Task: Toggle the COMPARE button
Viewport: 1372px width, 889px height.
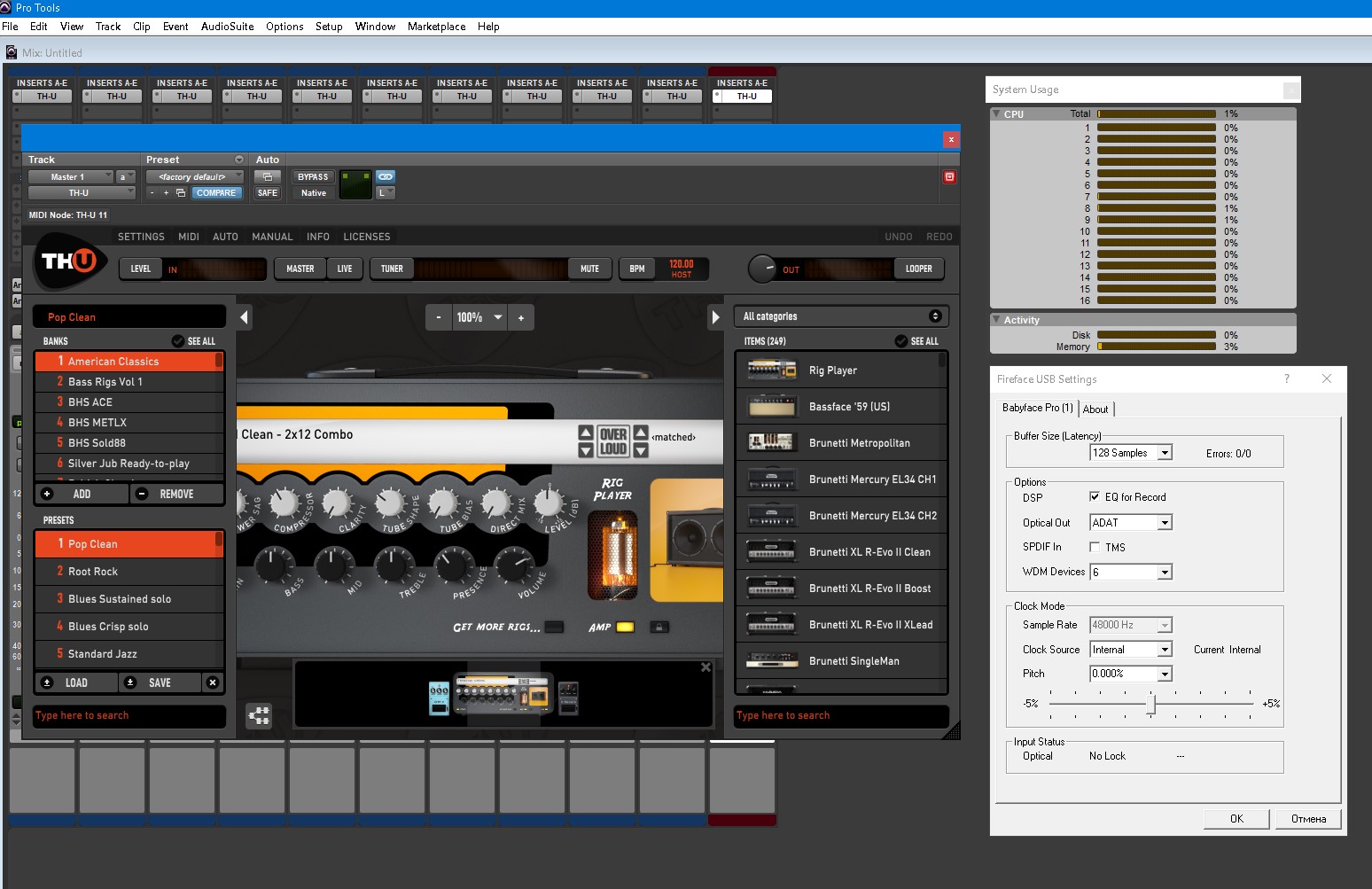Action: tap(215, 192)
